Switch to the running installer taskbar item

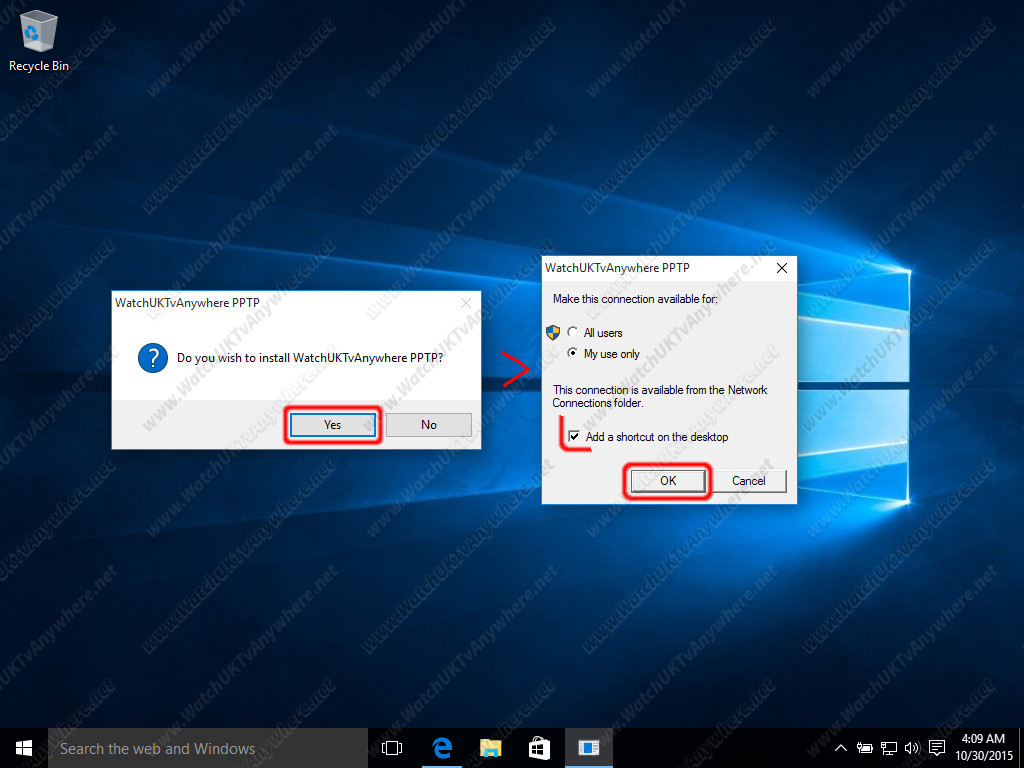[588, 748]
